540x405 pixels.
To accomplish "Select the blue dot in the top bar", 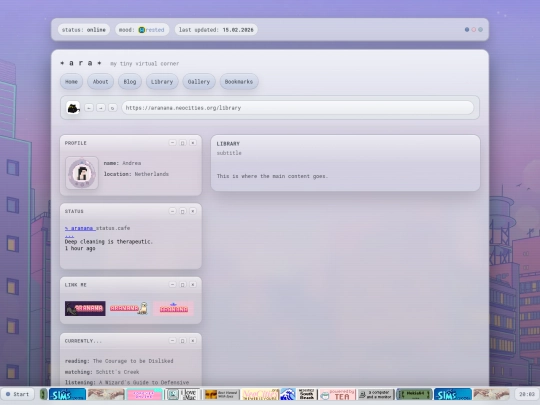I will (467, 30).
